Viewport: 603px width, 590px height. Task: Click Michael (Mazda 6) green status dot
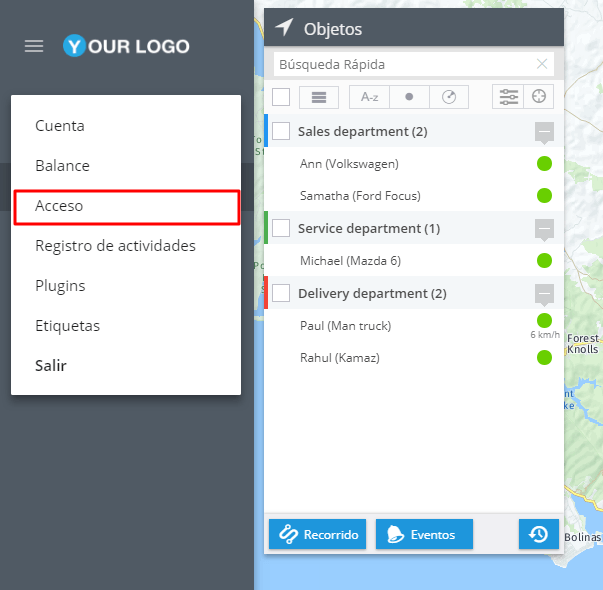click(544, 260)
